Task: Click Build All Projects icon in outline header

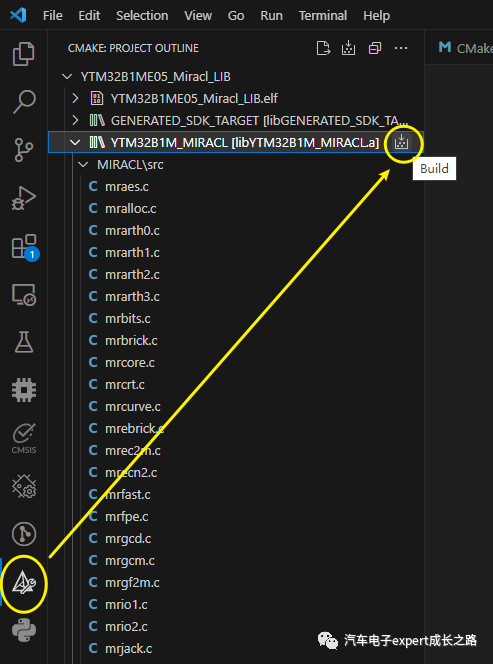Action: pyautogui.click(x=348, y=48)
